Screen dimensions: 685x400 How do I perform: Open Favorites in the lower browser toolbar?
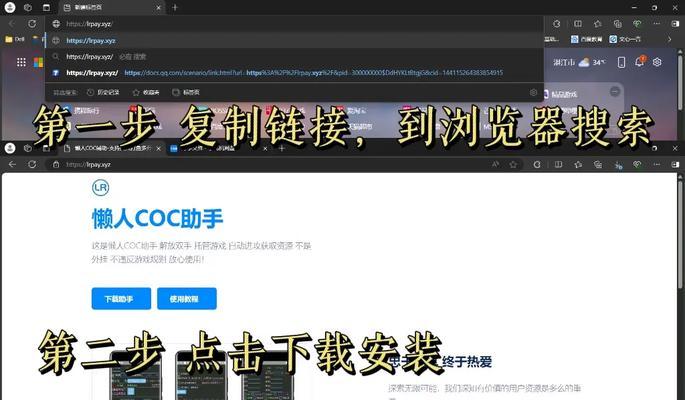(x=578, y=165)
